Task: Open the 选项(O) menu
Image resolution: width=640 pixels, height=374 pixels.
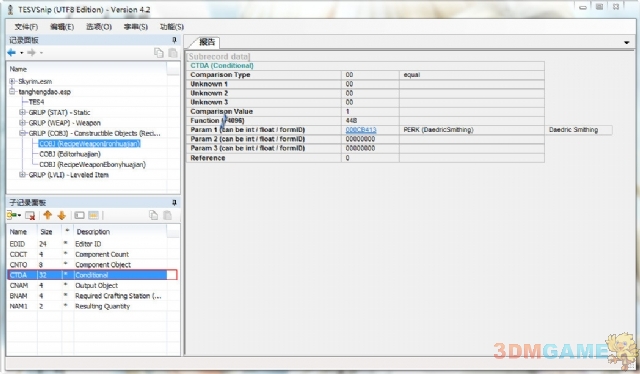Action: (x=99, y=27)
